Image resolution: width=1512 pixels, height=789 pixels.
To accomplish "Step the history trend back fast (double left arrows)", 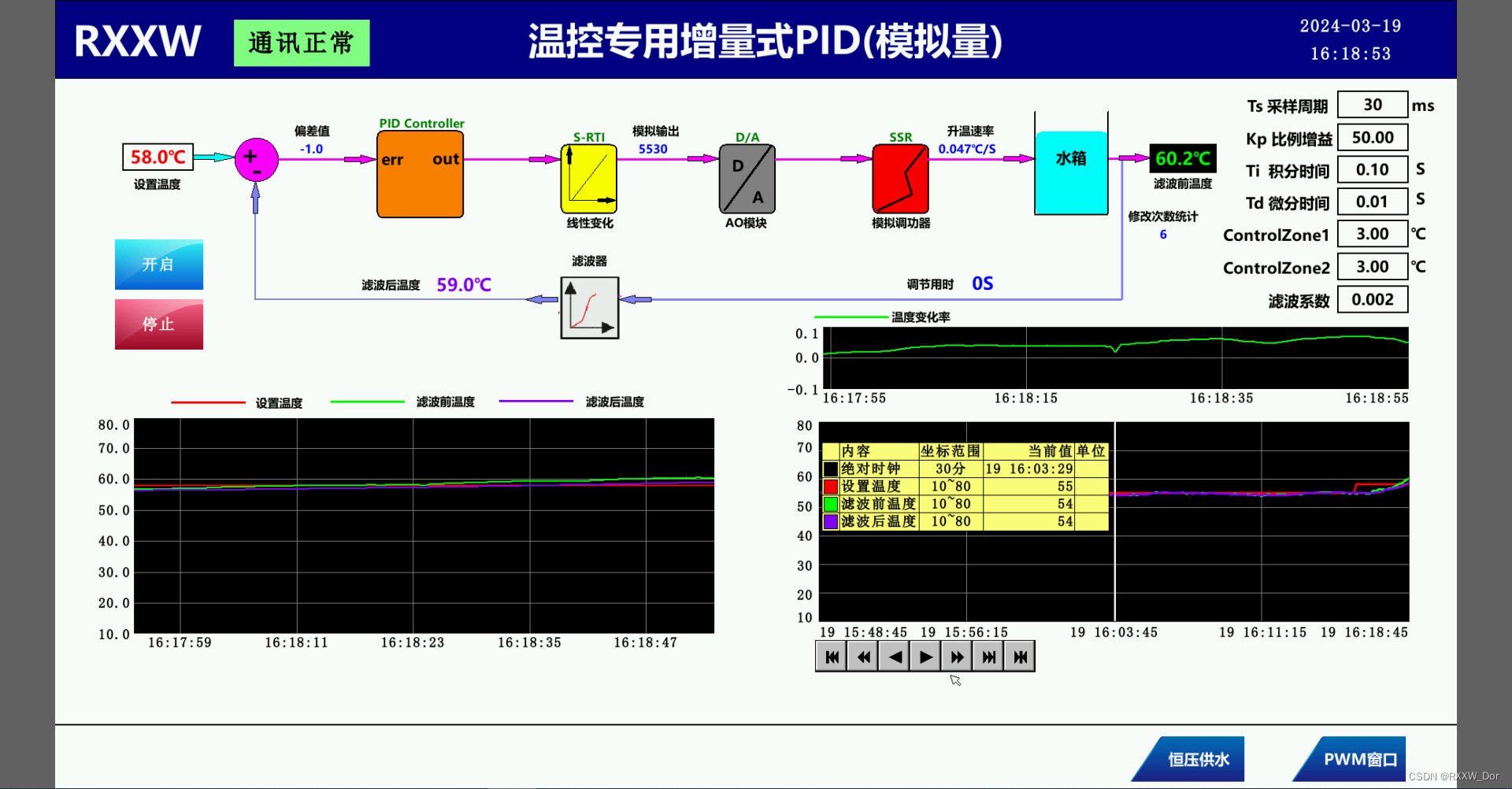I will (x=862, y=657).
